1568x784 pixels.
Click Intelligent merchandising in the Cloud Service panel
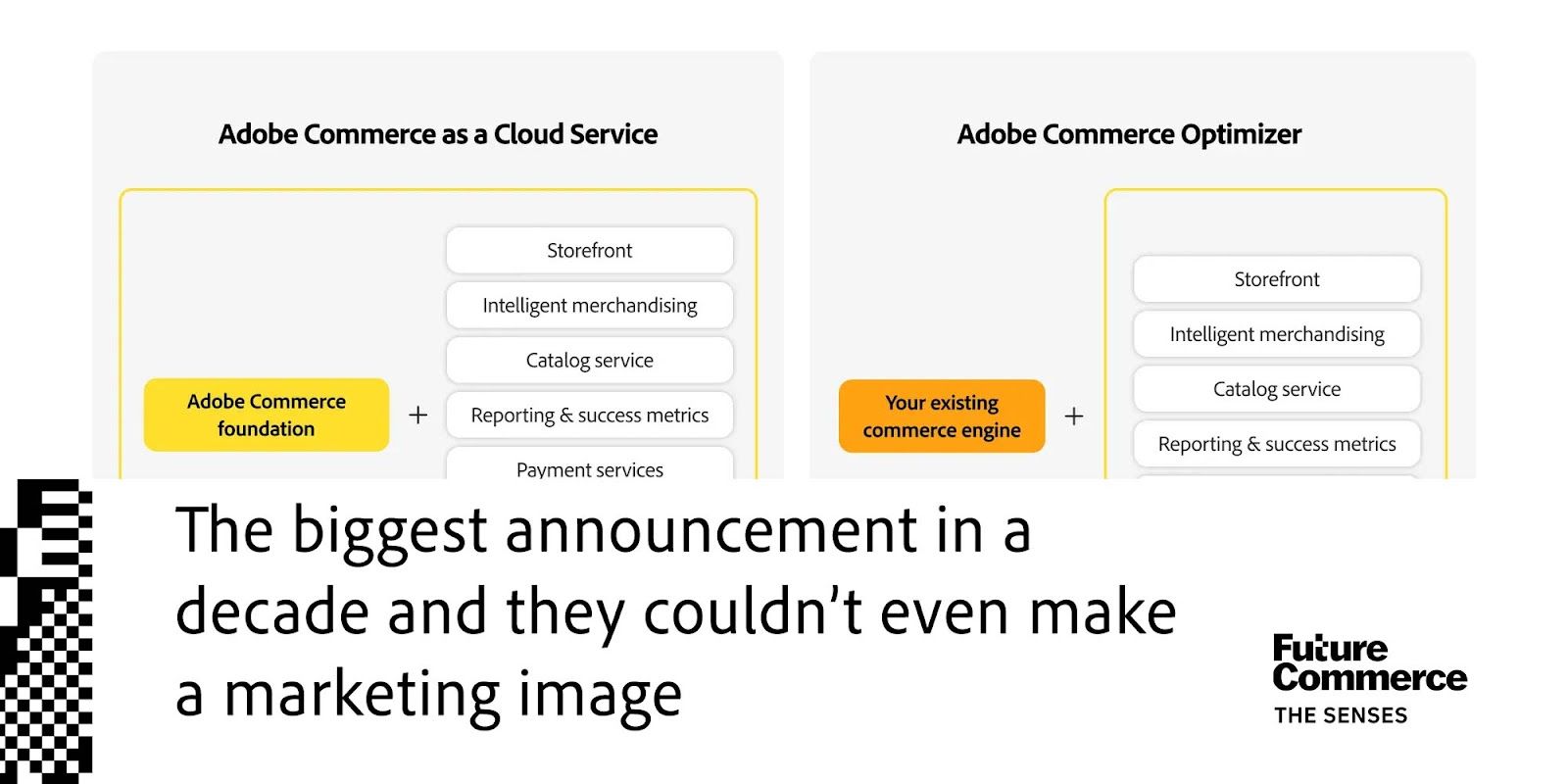click(x=590, y=305)
